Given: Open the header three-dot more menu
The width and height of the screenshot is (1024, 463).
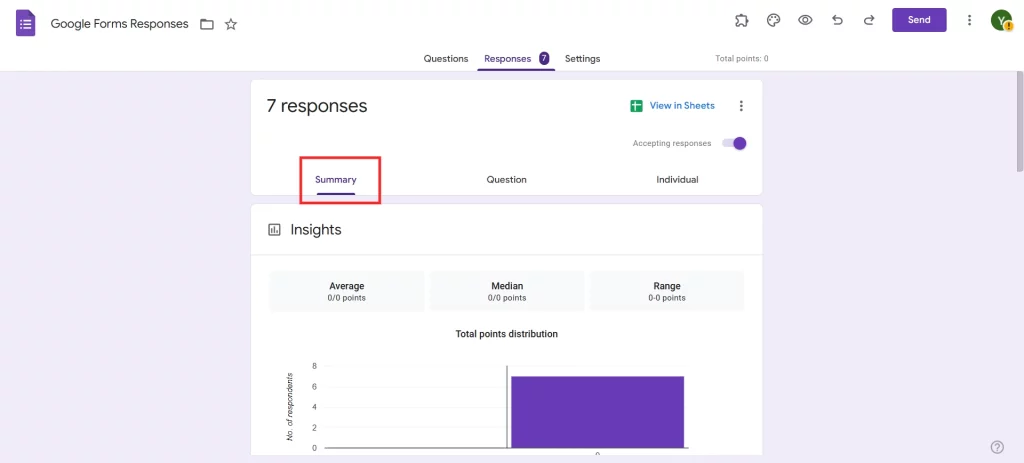Looking at the screenshot, I should (970, 20).
